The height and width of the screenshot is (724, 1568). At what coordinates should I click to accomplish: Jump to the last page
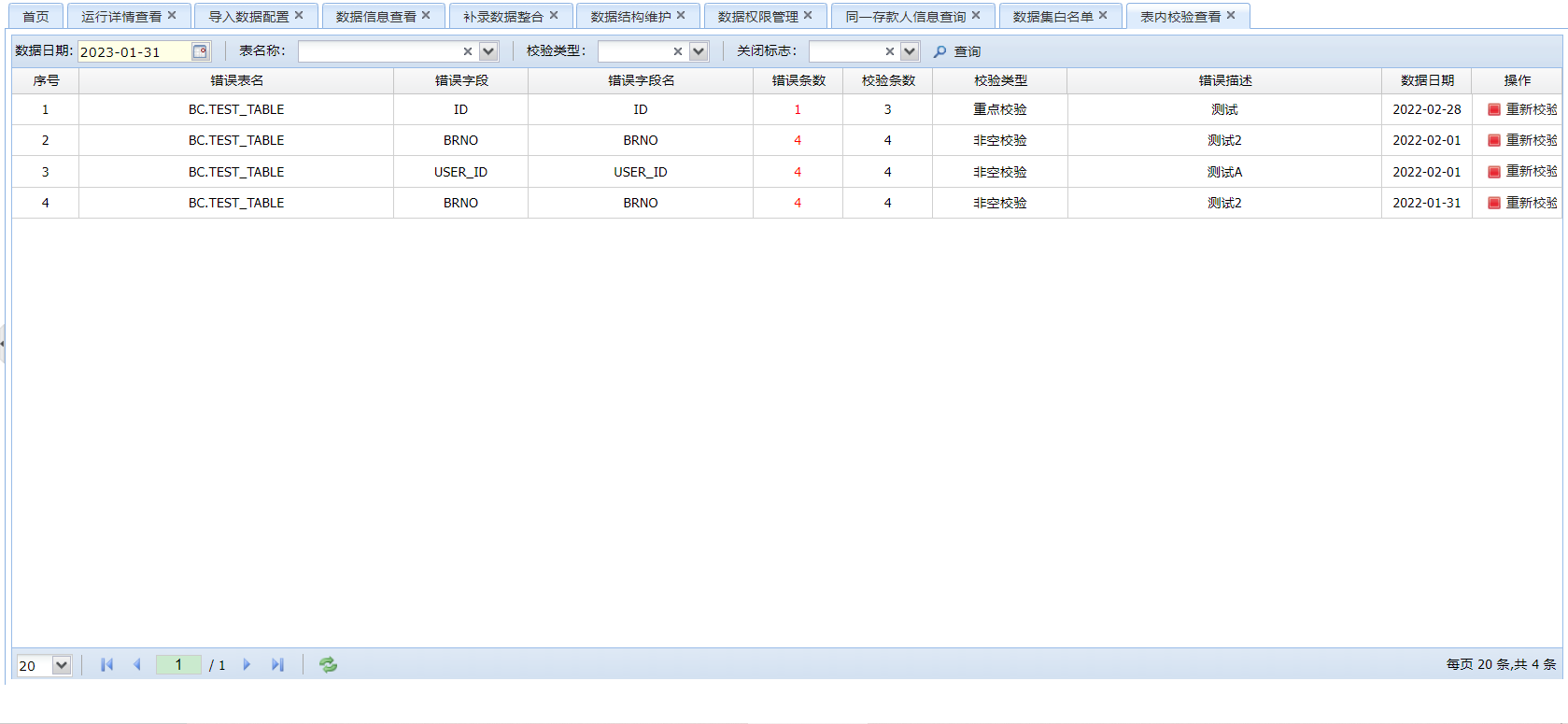click(277, 664)
